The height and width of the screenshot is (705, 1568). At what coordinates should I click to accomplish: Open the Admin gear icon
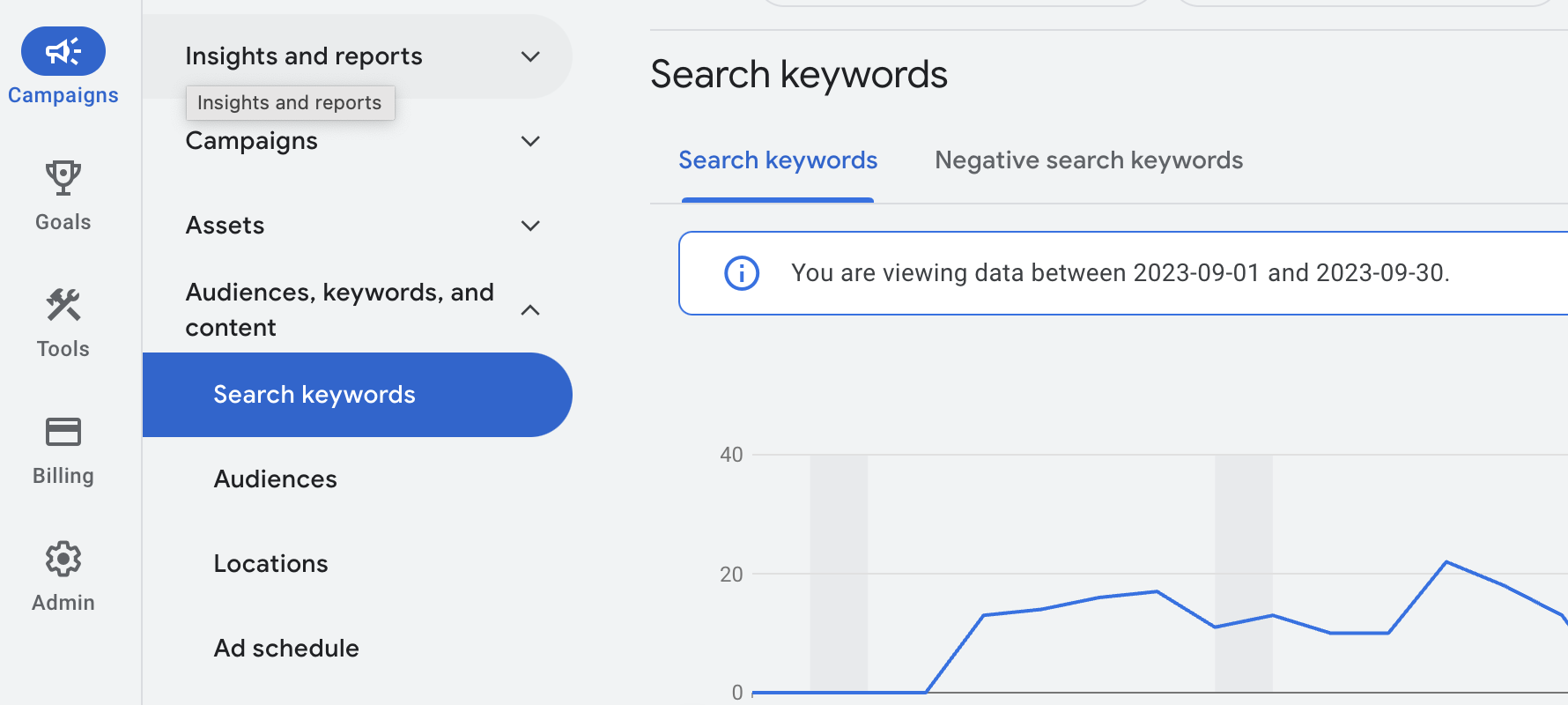[x=63, y=559]
